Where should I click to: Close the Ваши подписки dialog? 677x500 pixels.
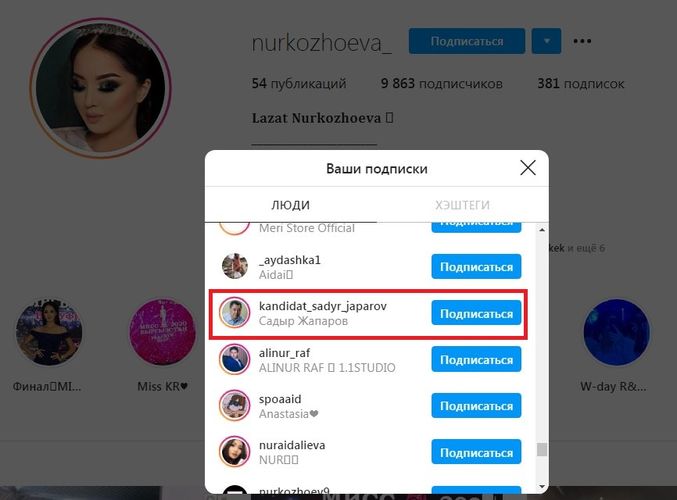point(528,168)
